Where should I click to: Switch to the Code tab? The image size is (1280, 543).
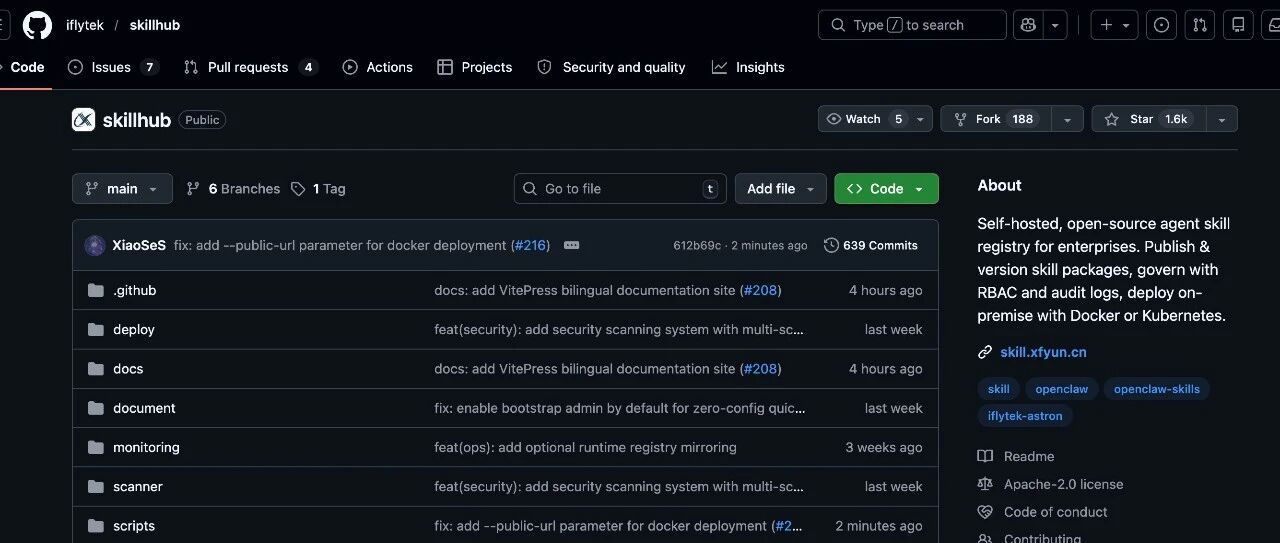pos(27,67)
